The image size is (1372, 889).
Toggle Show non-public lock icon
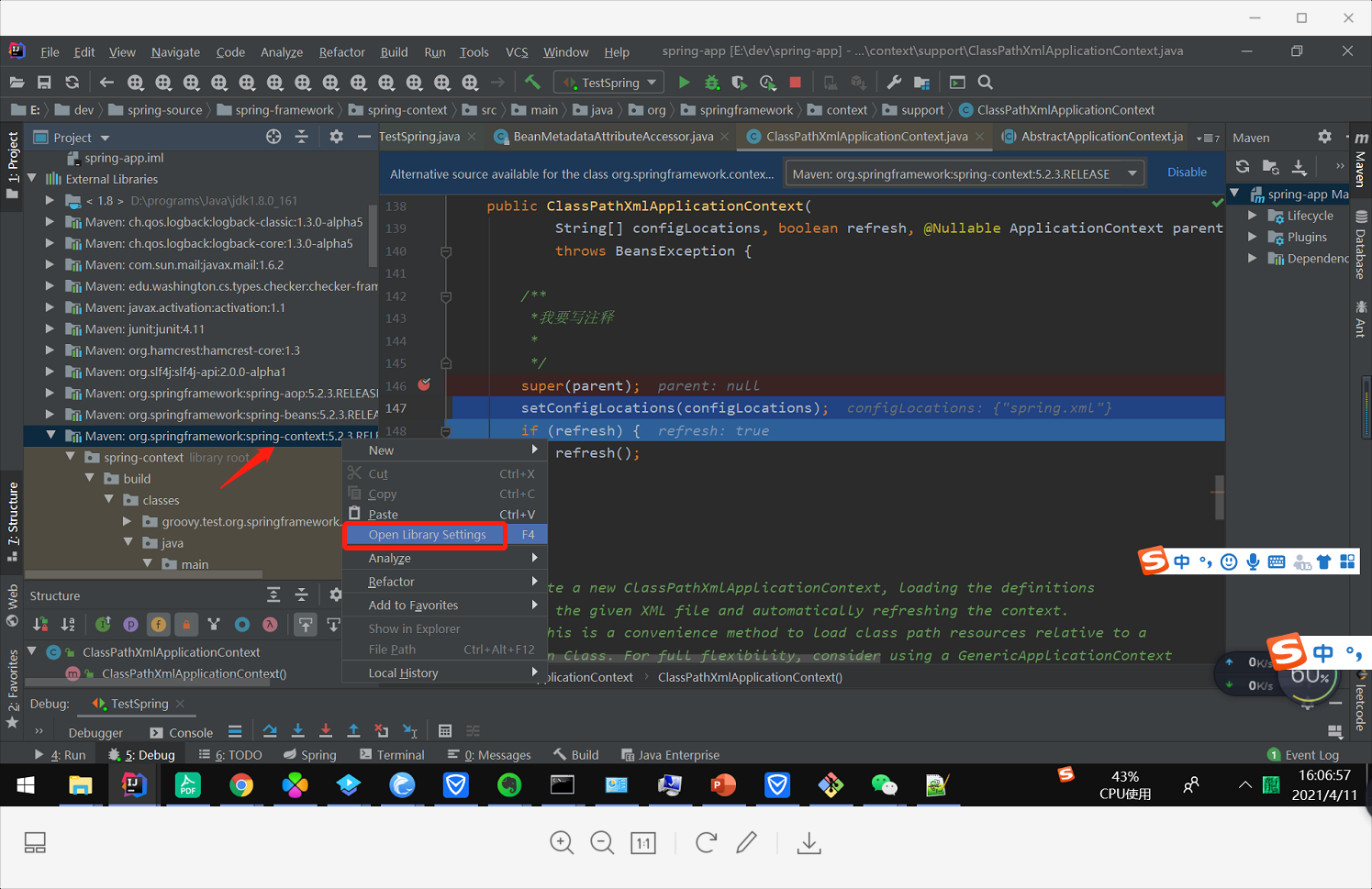186,625
